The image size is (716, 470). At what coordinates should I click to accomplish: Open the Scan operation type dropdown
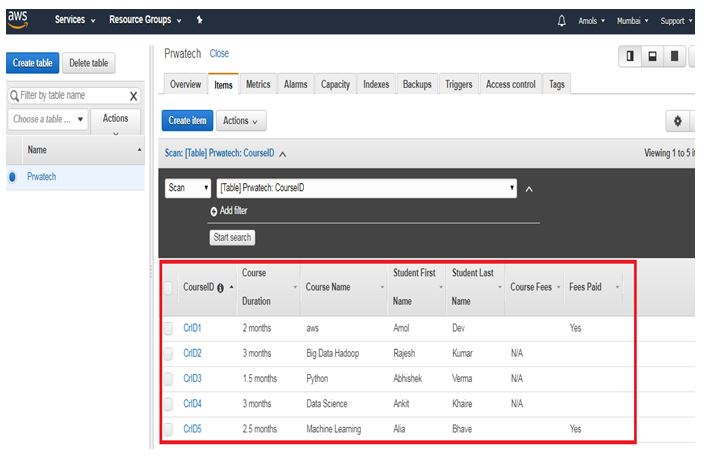[x=188, y=188]
